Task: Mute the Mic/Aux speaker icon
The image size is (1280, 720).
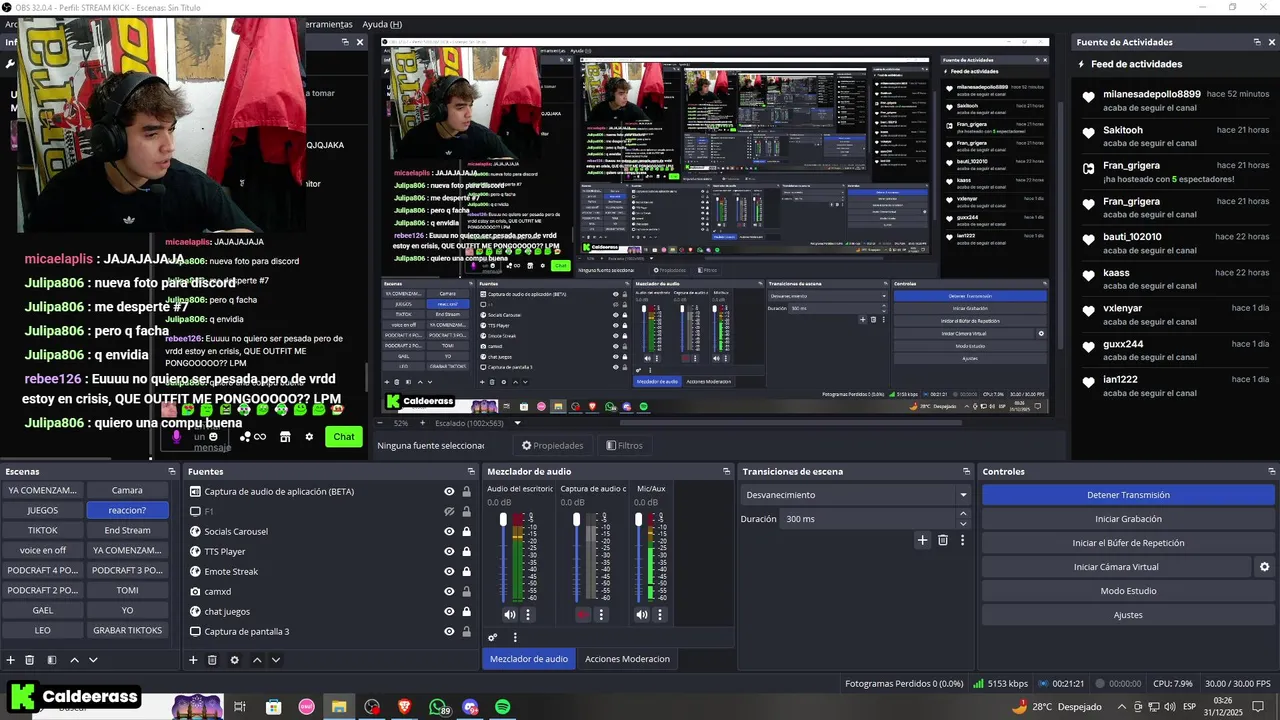Action: click(x=642, y=615)
